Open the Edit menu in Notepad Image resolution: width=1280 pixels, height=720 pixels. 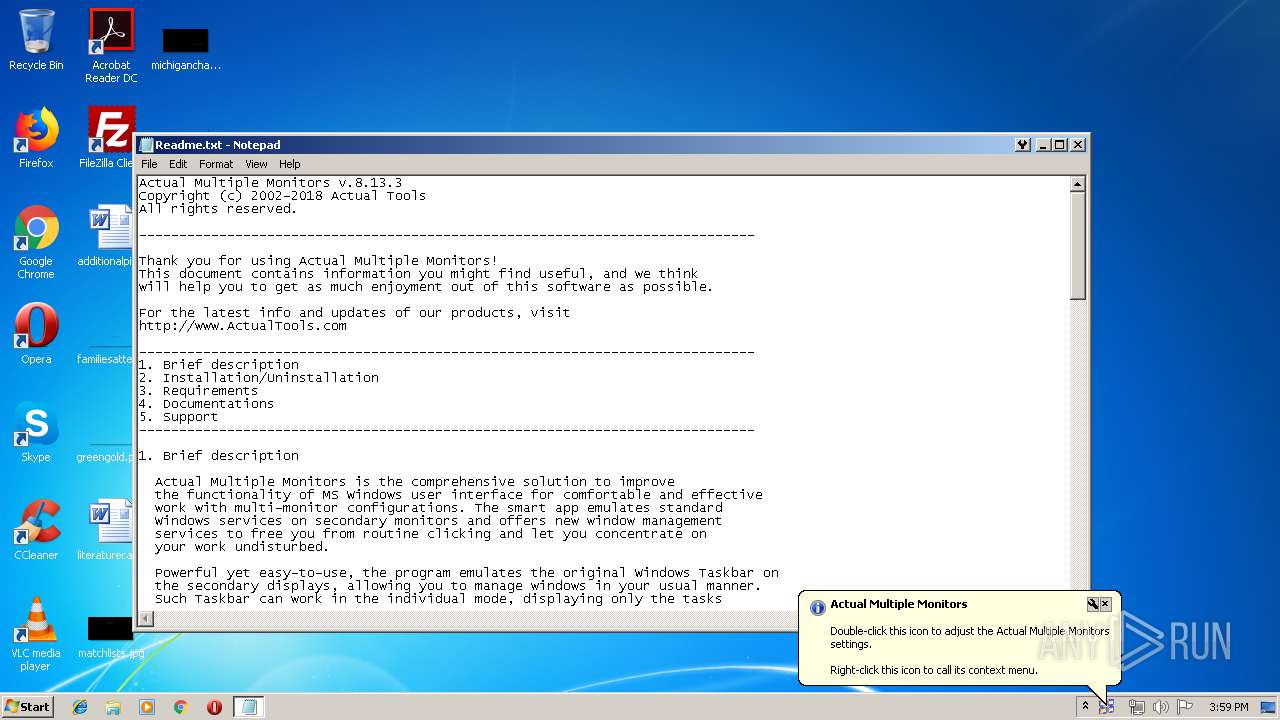coord(178,164)
